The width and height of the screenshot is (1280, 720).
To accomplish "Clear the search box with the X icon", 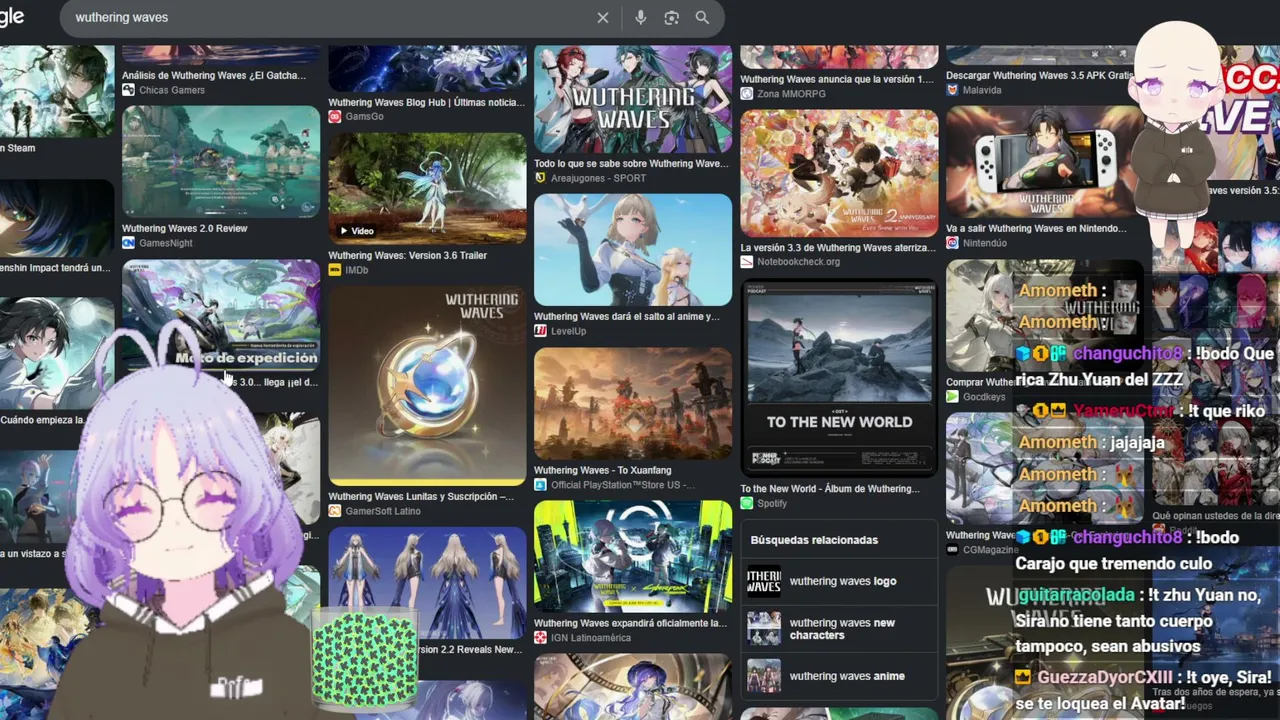I will click(x=603, y=18).
